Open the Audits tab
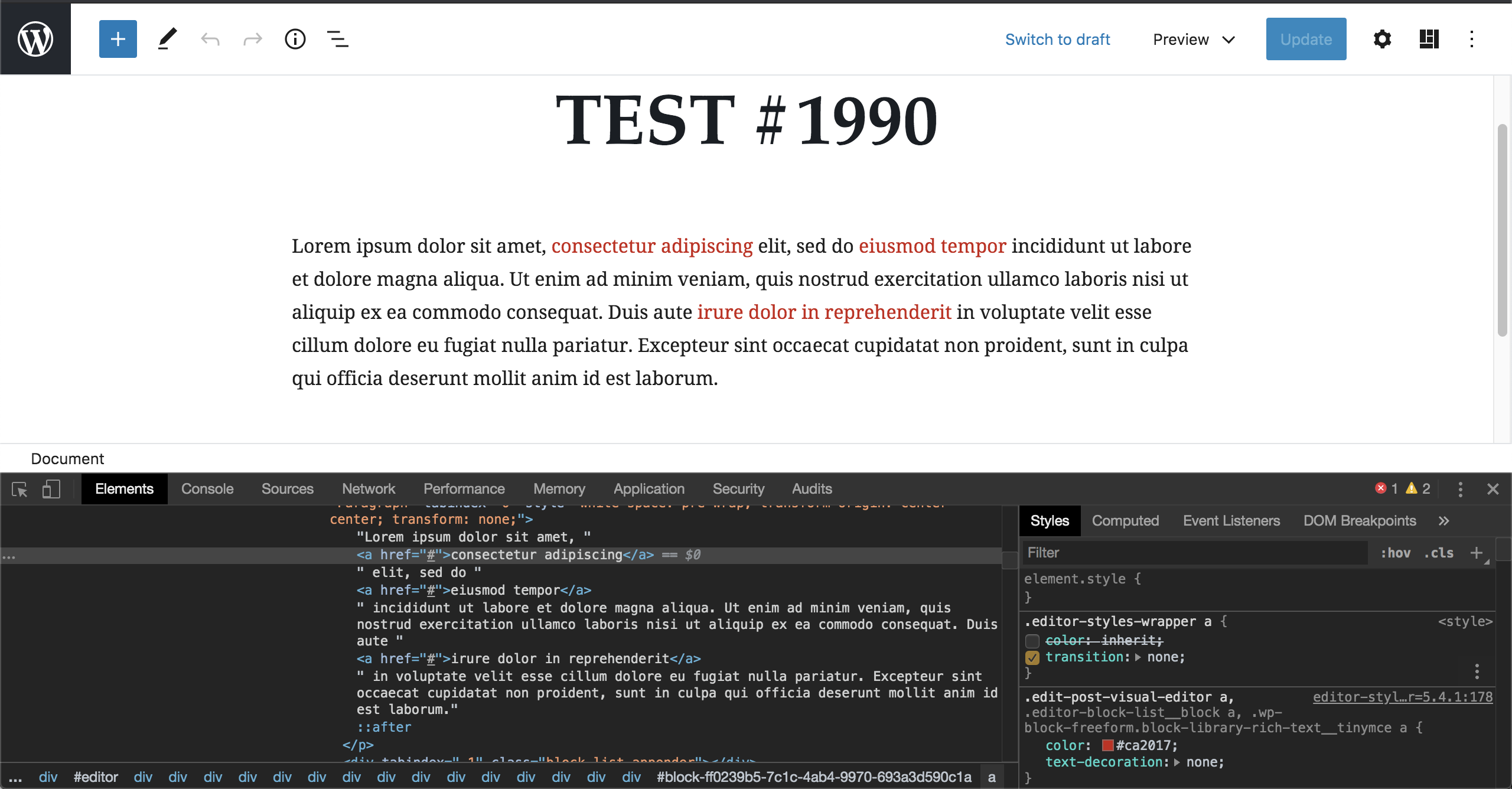The height and width of the screenshot is (789, 1512). coord(812,489)
